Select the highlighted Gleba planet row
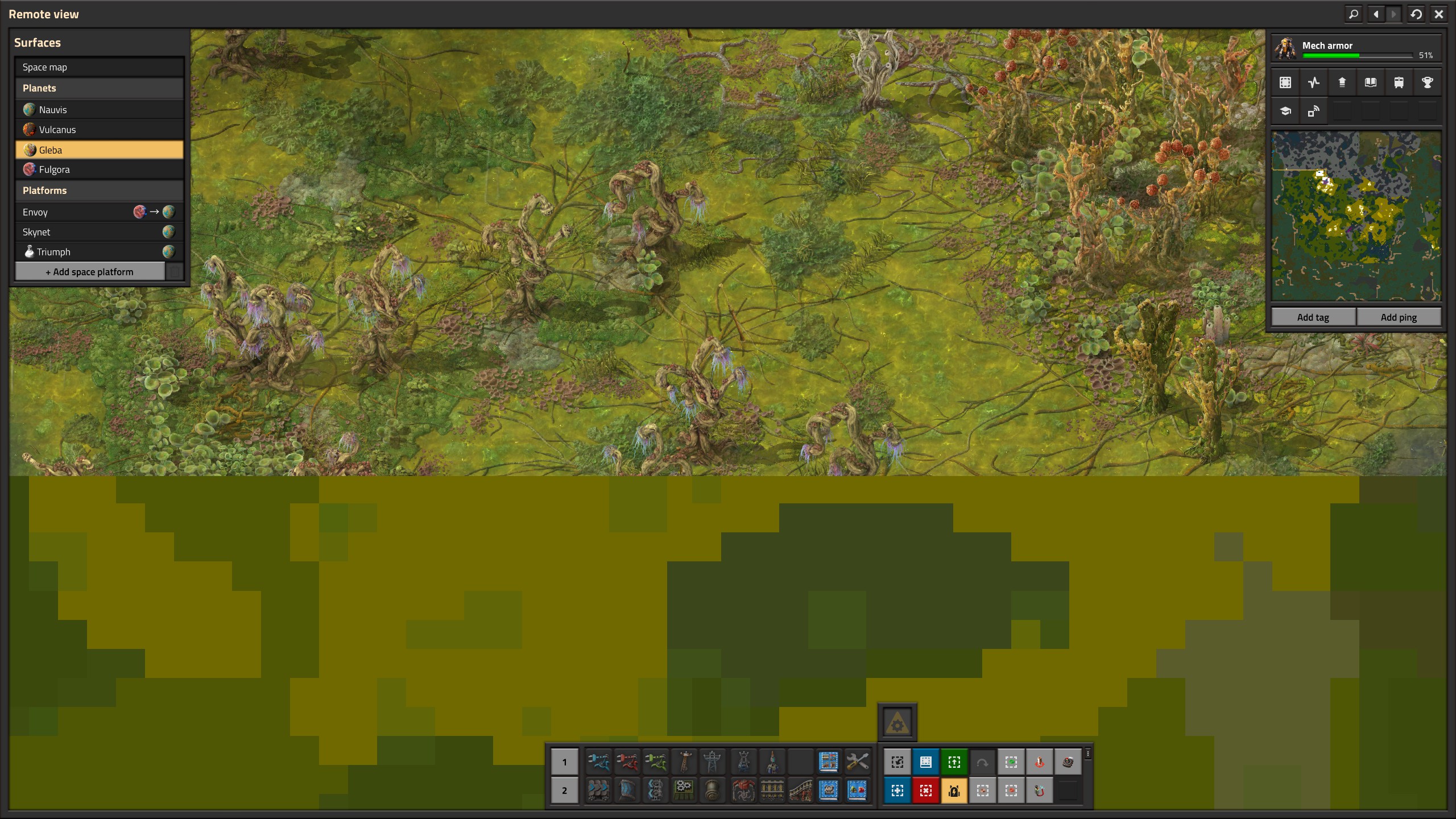This screenshot has height=819, width=1456. click(100, 150)
